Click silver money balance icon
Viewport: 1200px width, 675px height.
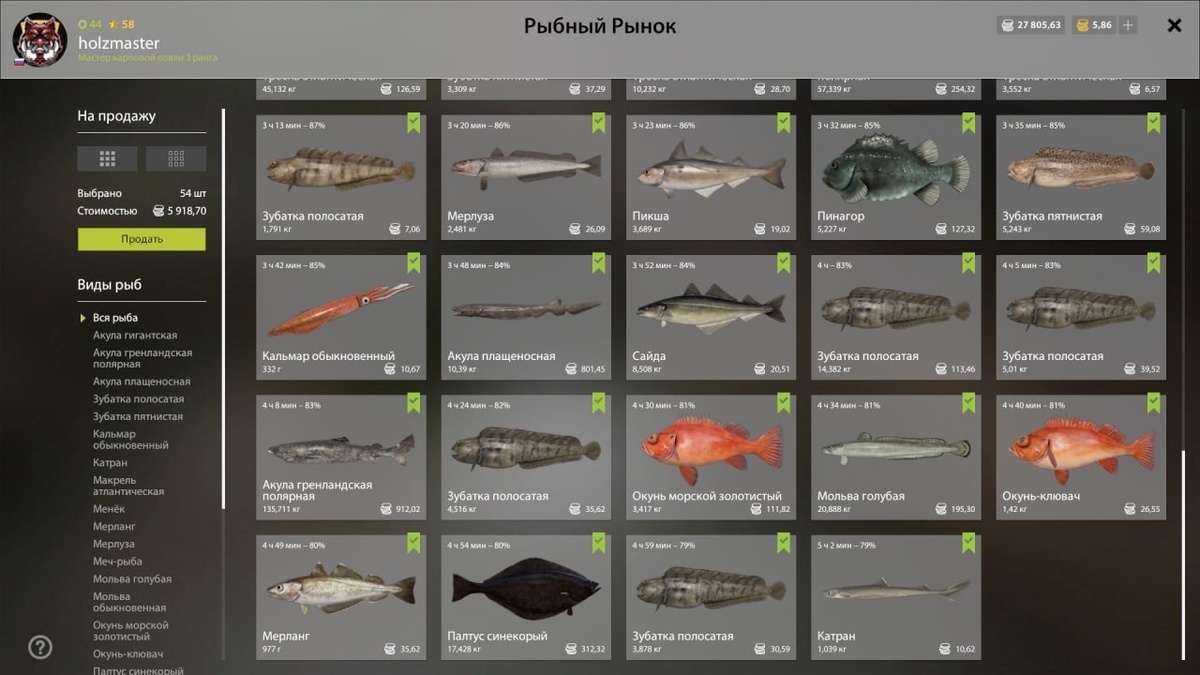tap(1006, 25)
